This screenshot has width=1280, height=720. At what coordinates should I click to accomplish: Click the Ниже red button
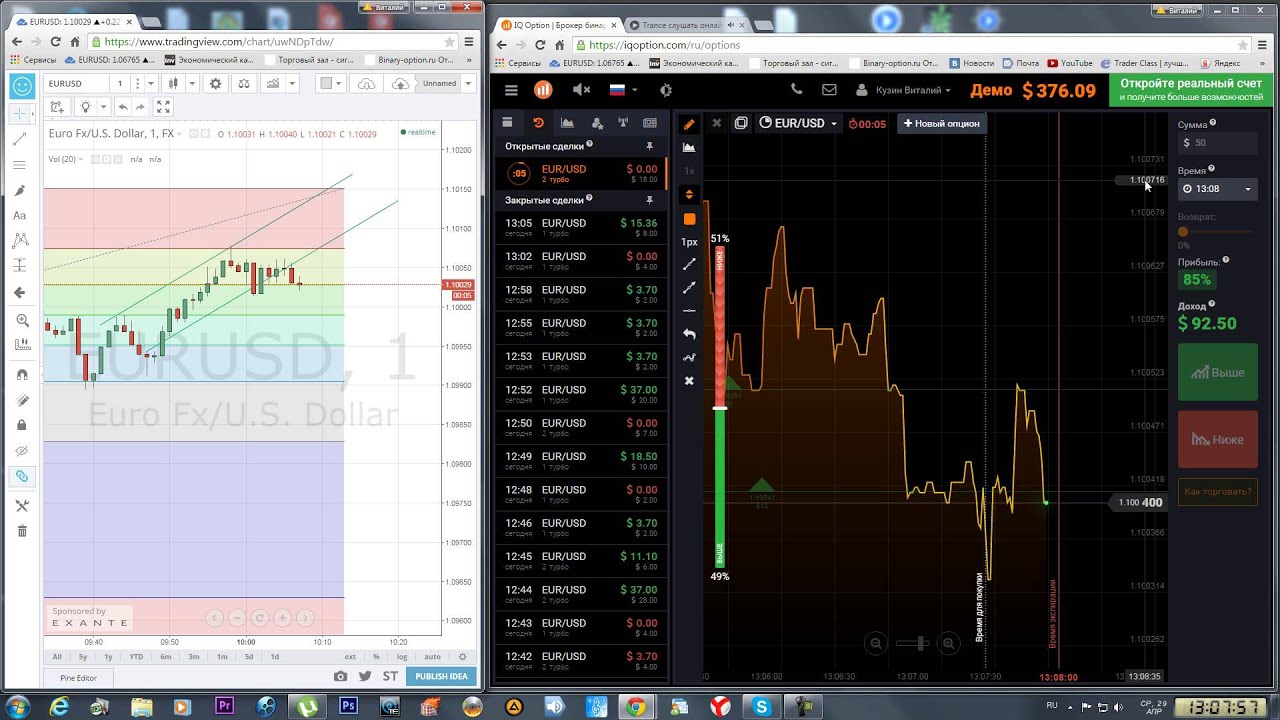click(x=1218, y=439)
